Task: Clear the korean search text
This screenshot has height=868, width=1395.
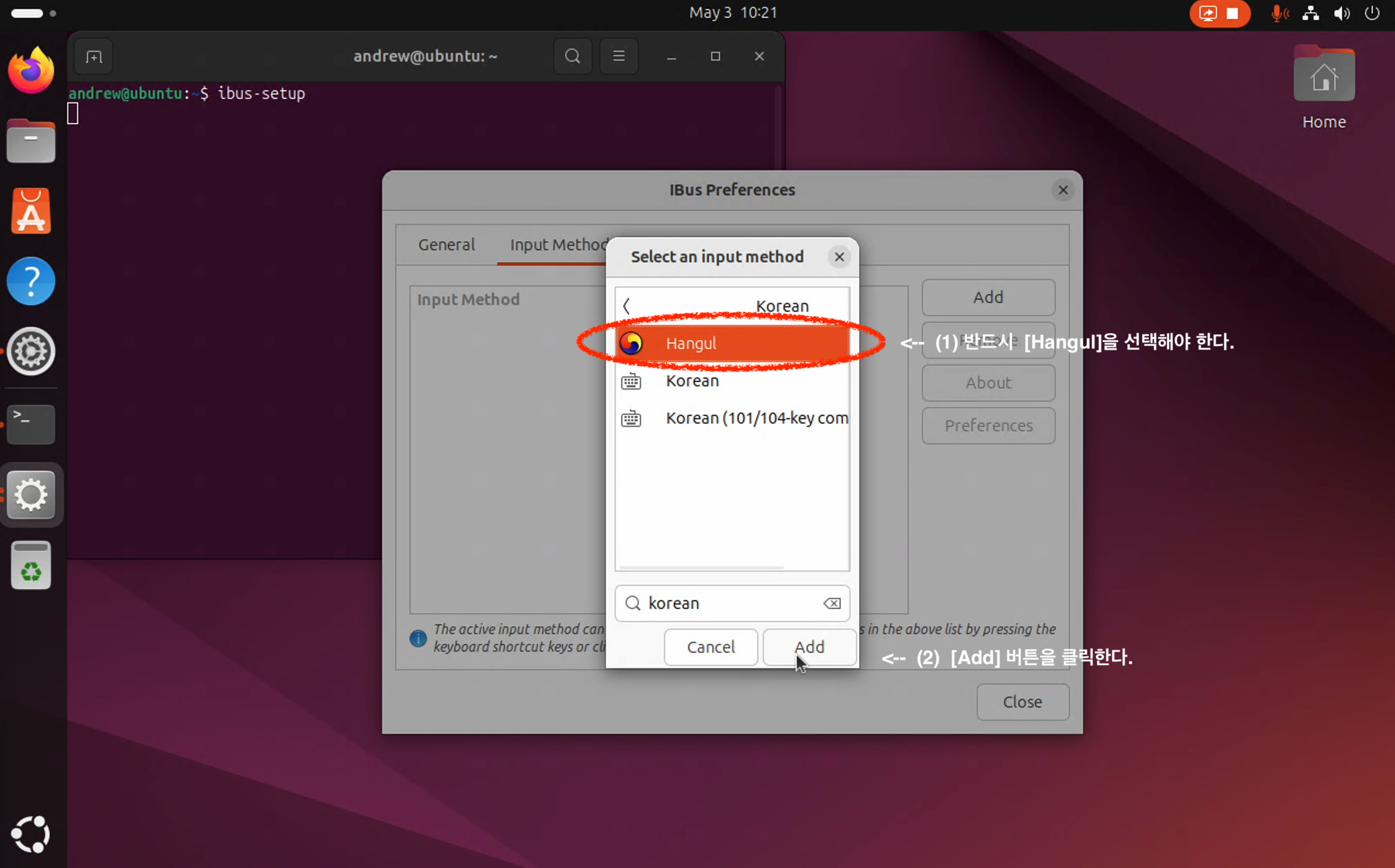Action: point(831,604)
